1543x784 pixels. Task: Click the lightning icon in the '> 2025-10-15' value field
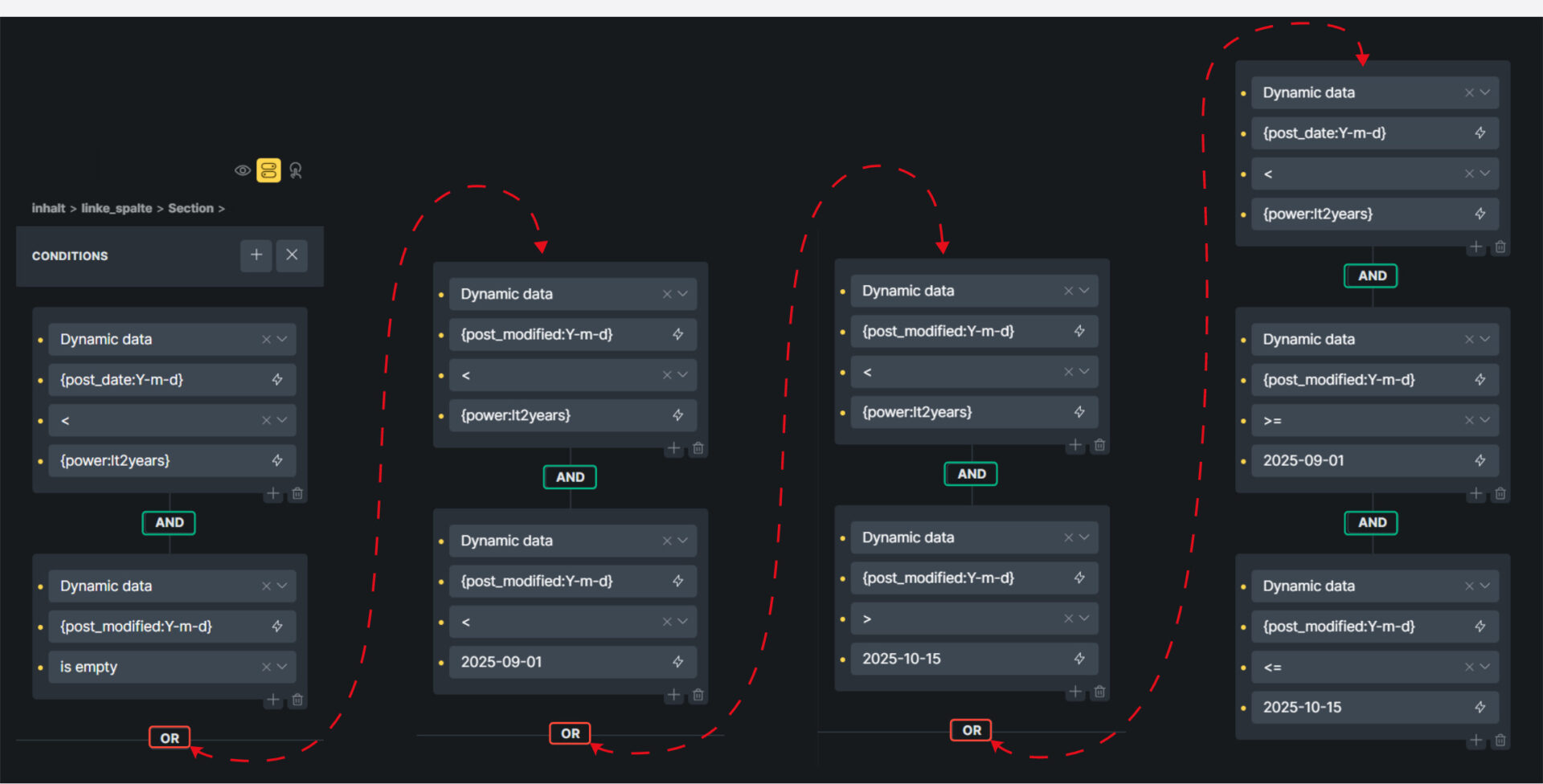click(1079, 659)
